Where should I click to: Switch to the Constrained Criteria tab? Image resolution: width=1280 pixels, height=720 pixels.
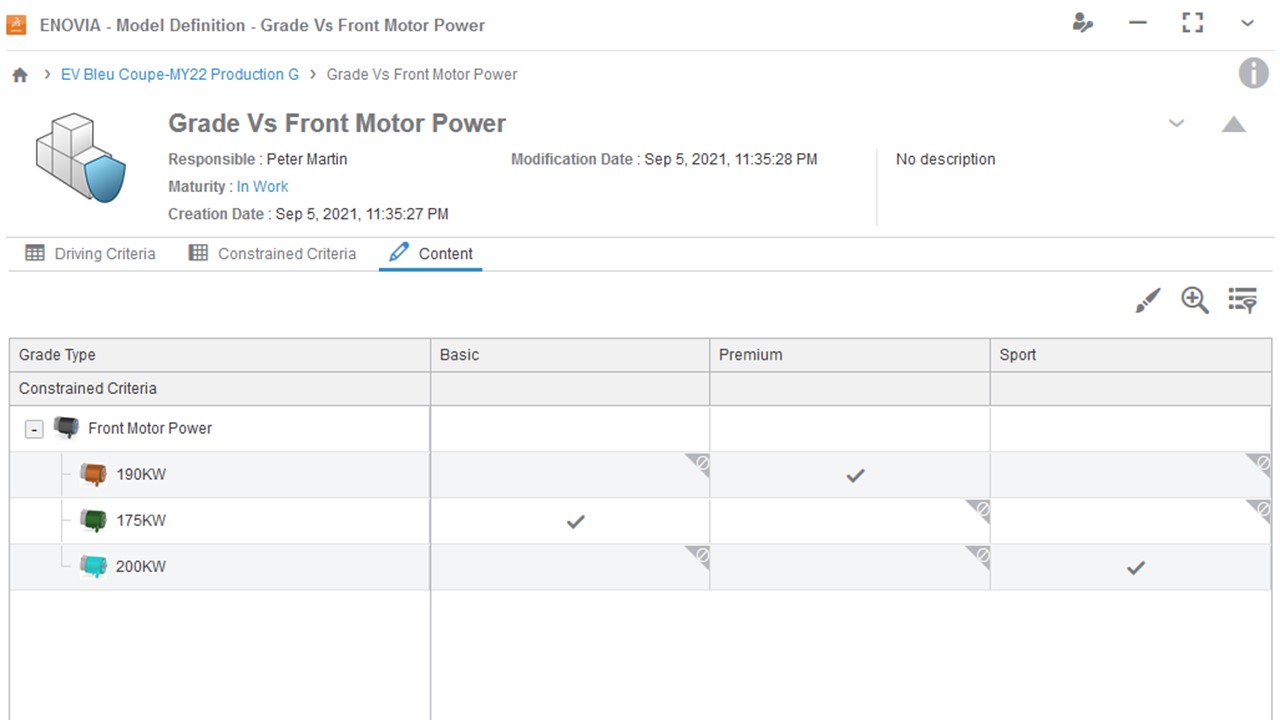272,254
